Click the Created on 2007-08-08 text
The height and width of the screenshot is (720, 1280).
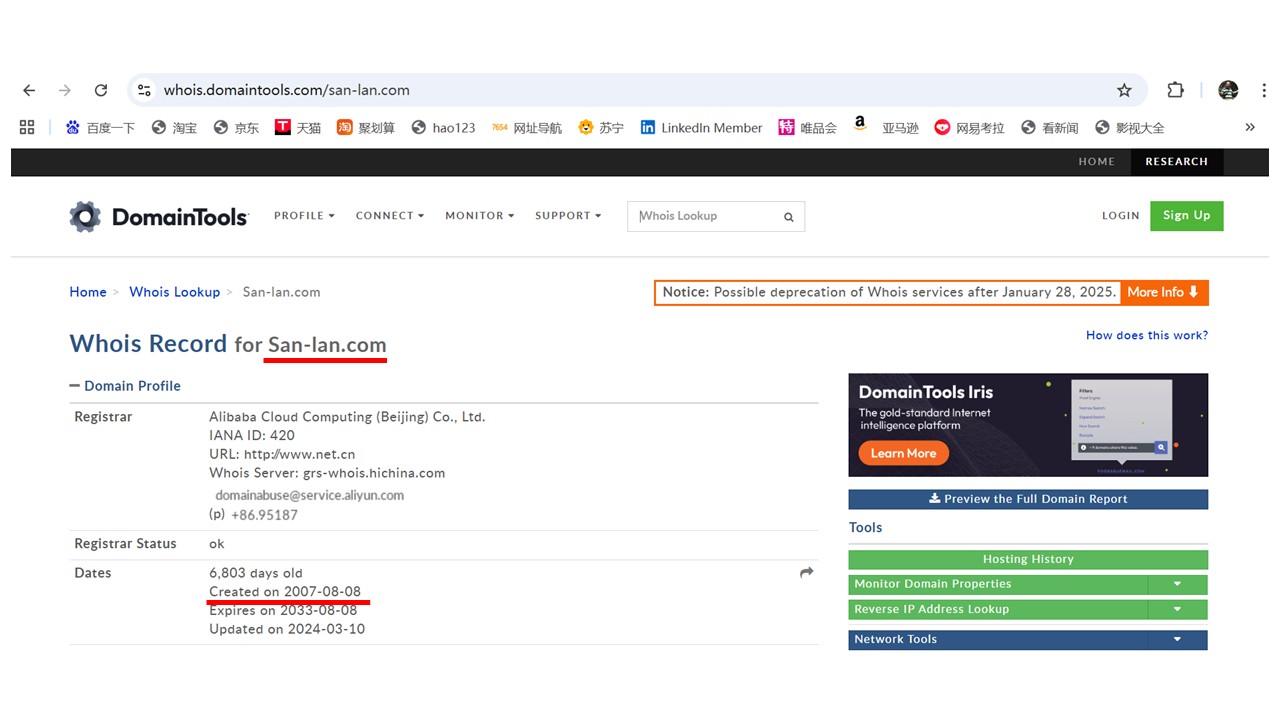(285, 592)
